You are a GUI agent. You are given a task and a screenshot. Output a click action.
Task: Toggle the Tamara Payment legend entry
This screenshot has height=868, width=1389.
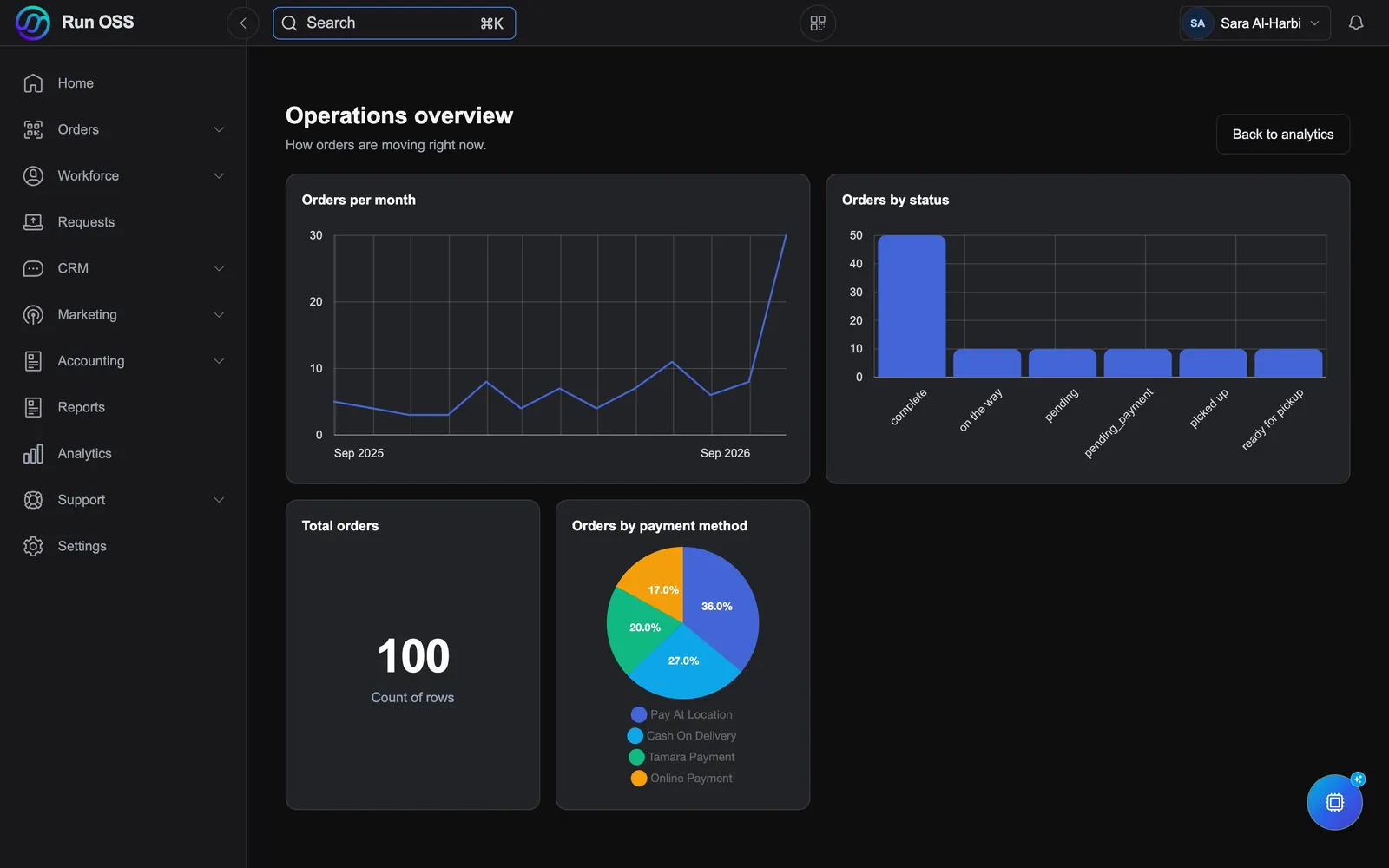tap(681, 757)
